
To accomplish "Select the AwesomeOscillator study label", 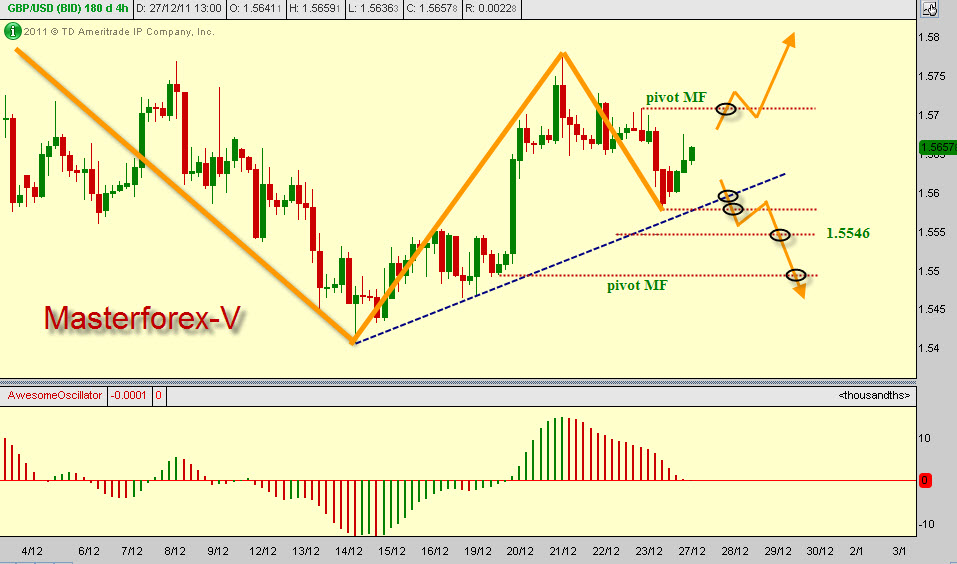I will 55,396.
